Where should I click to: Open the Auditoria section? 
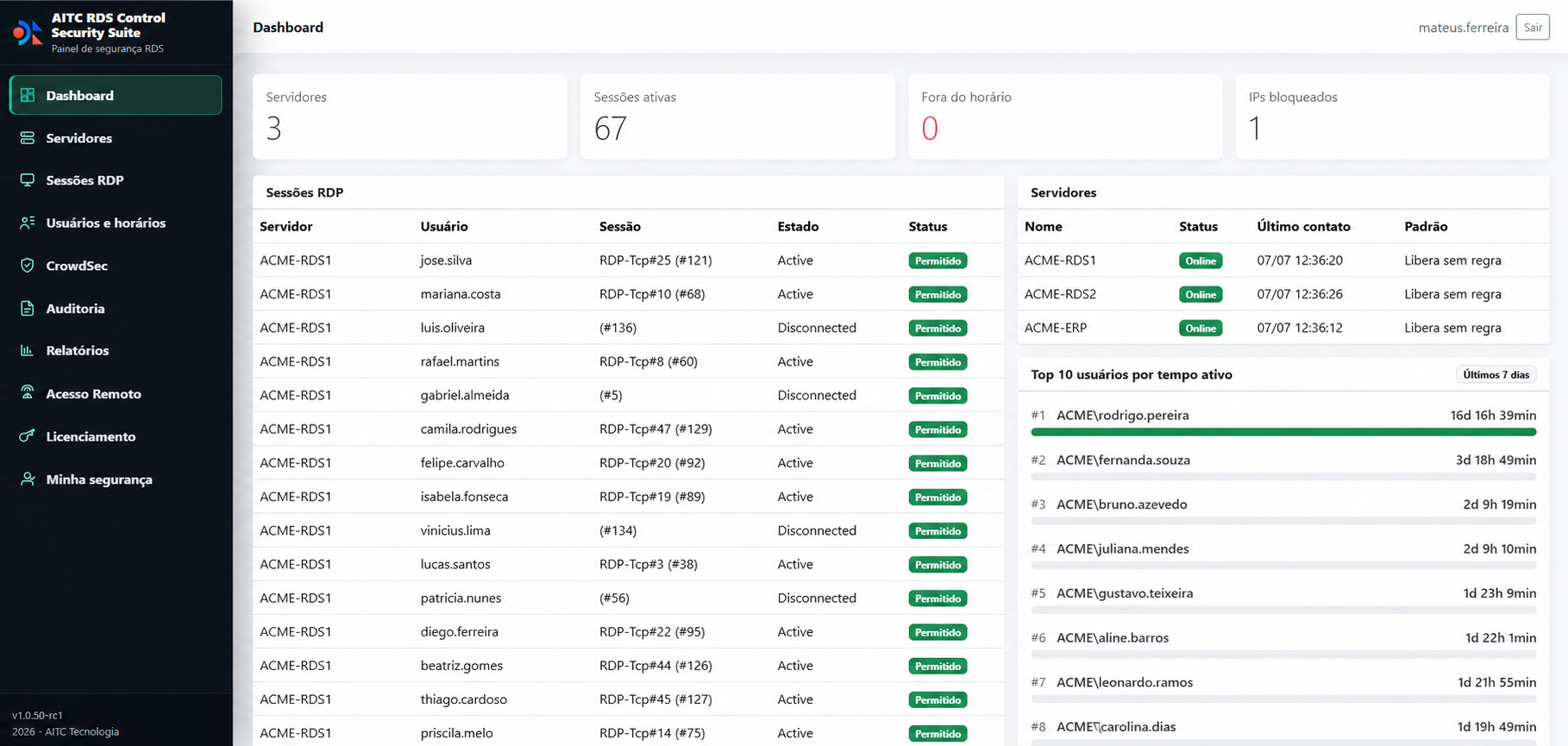pyautogui.click(x=116, y=308)
